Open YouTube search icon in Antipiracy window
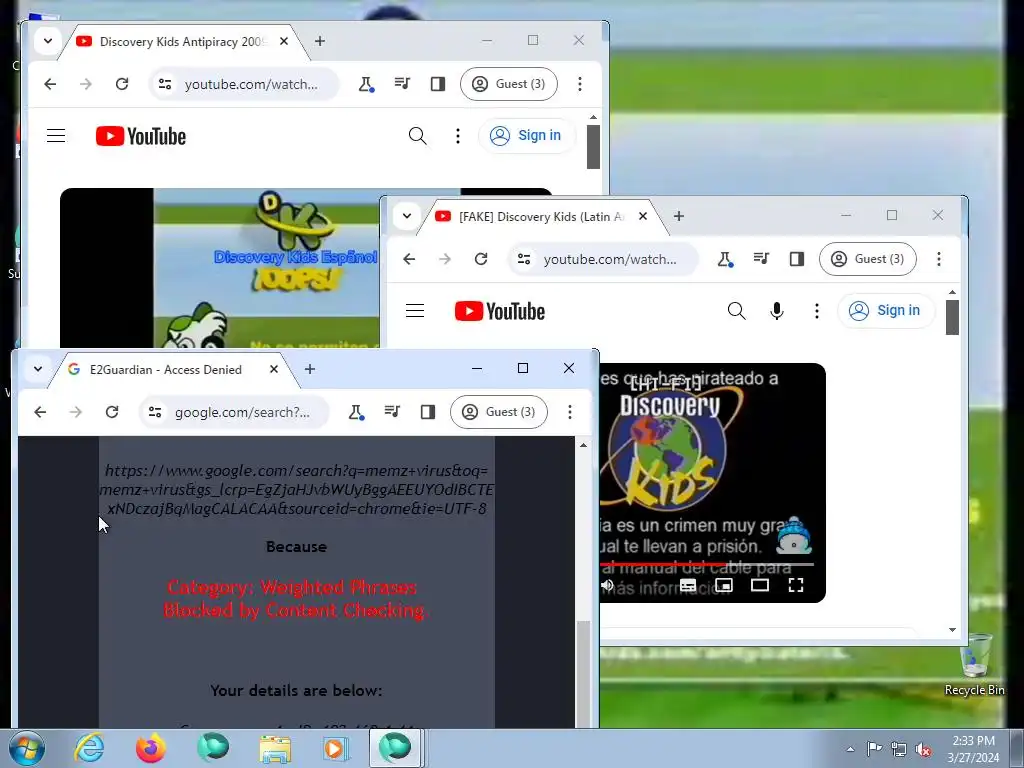This screenshot has height=768, width=1024. point(418,136)
